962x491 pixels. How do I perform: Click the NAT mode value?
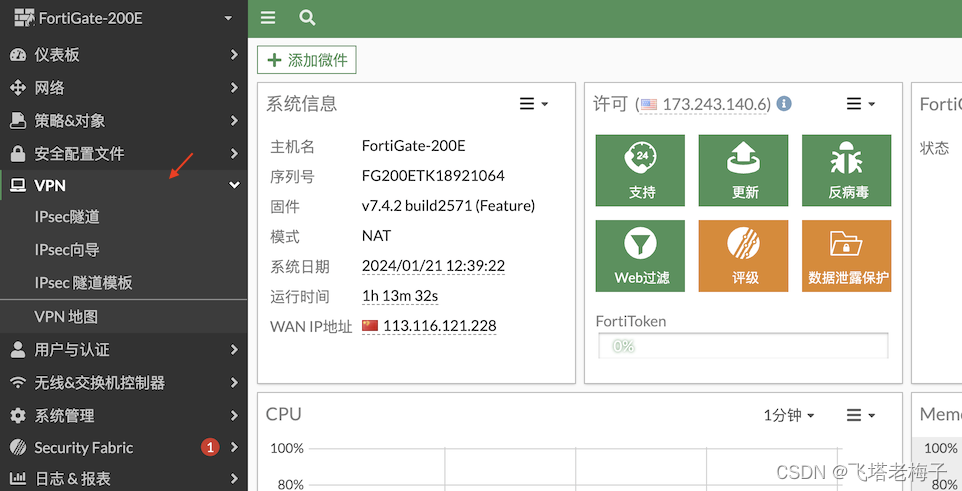[x=376, y=236]
